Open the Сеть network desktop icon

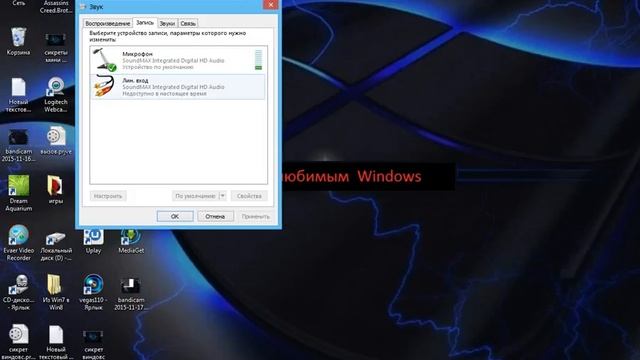(x=18, y=3)
